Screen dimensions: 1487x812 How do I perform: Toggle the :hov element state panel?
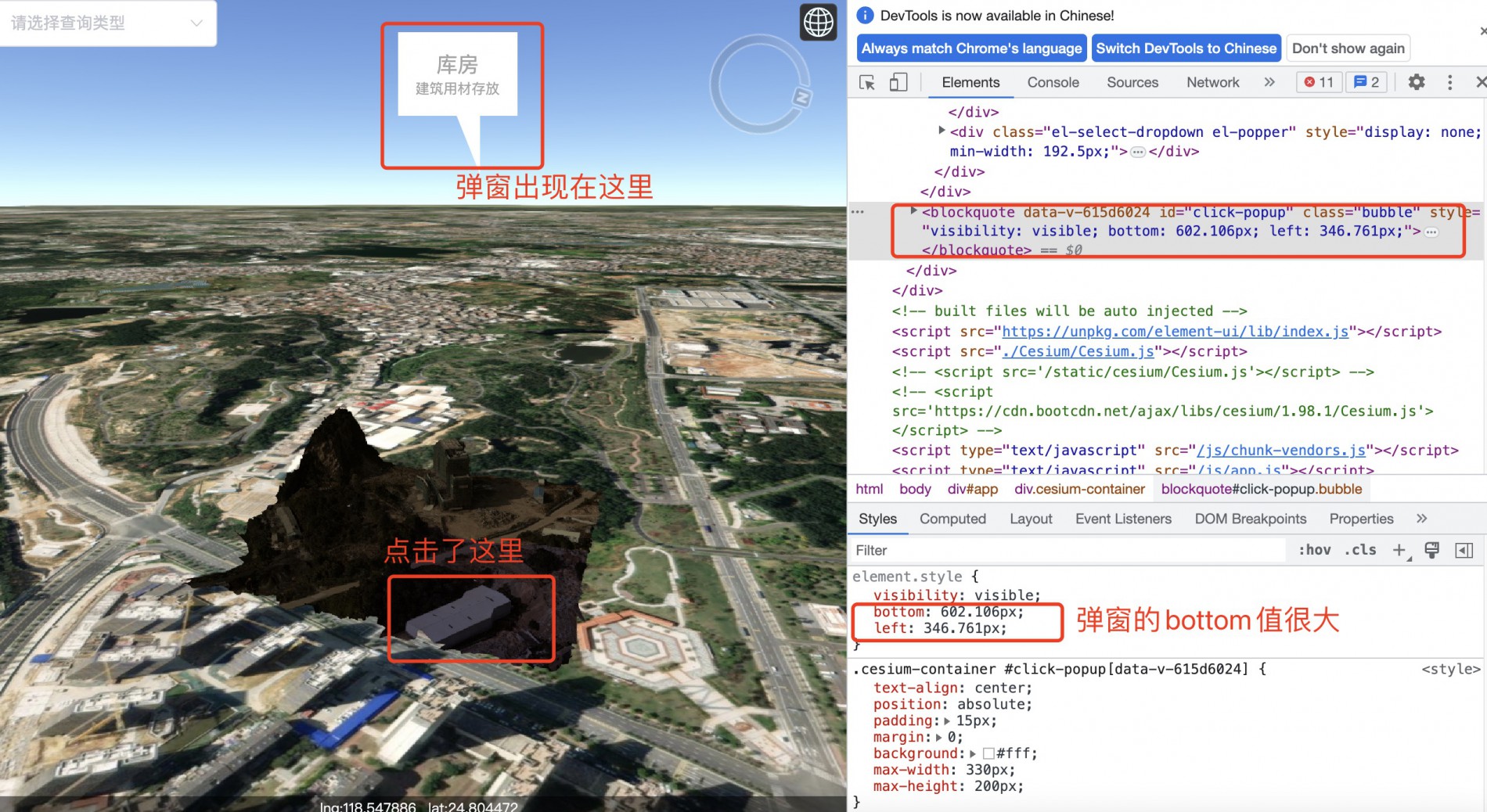tap(1315, 550)
